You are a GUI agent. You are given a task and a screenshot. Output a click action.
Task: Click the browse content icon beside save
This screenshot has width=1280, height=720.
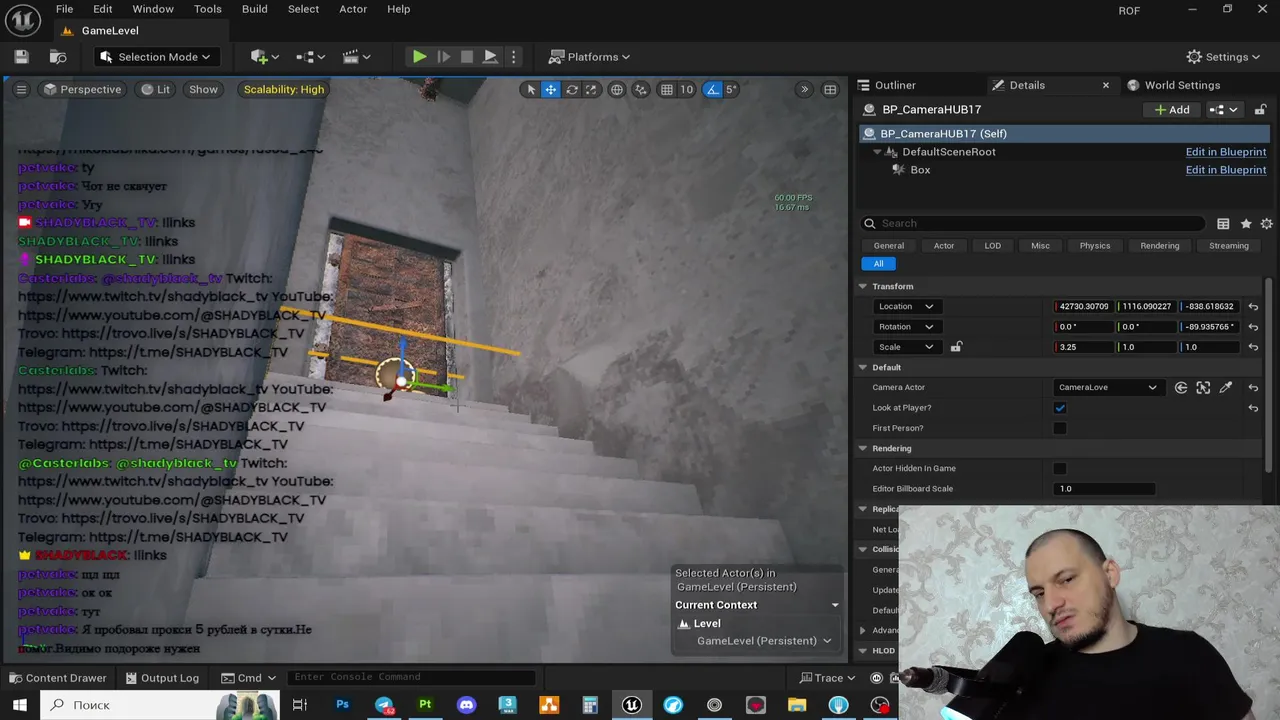click(58, 57)
